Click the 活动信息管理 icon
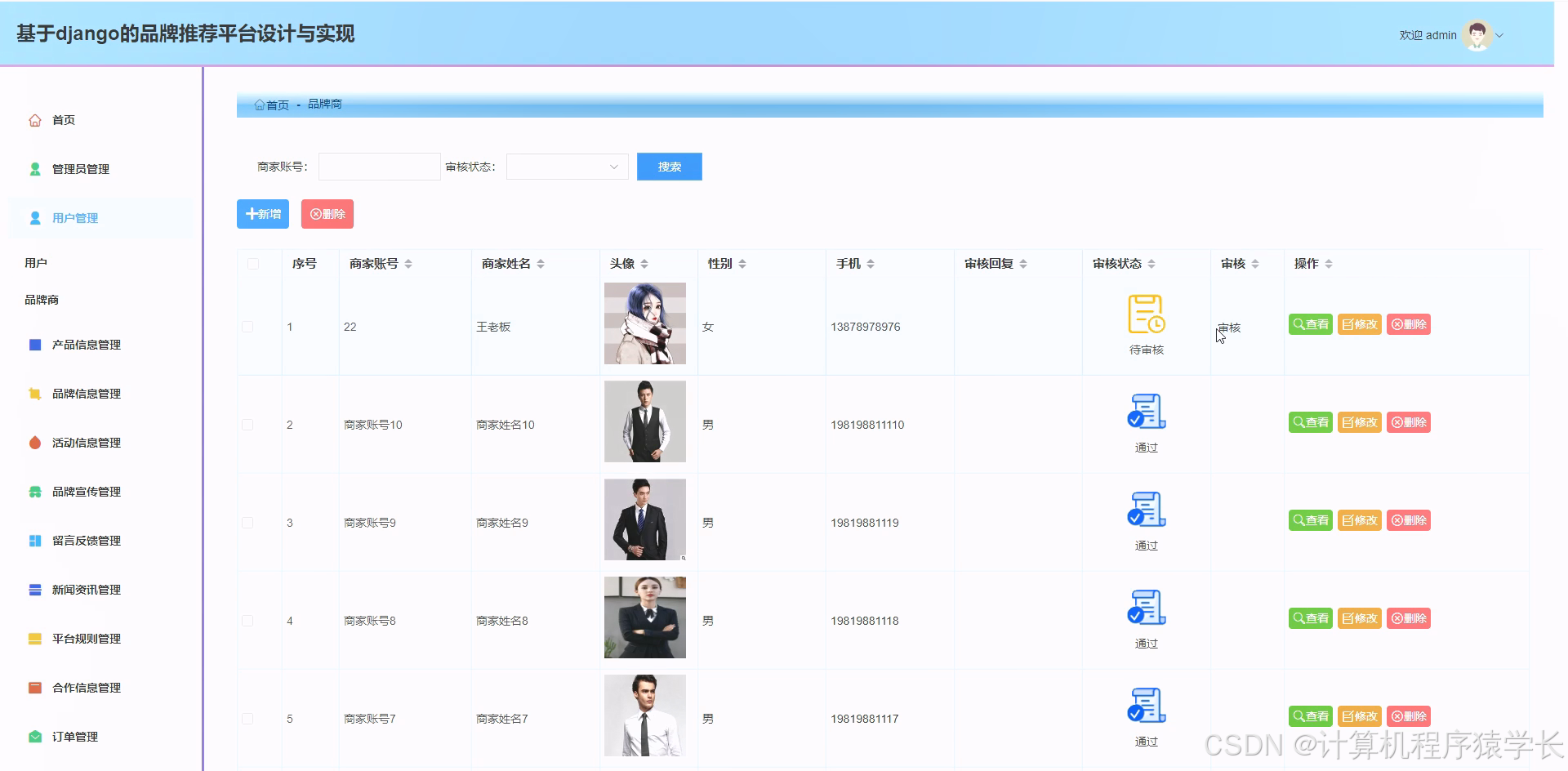This screenshot has width=1568, height=771. click(x=34, y=442)
